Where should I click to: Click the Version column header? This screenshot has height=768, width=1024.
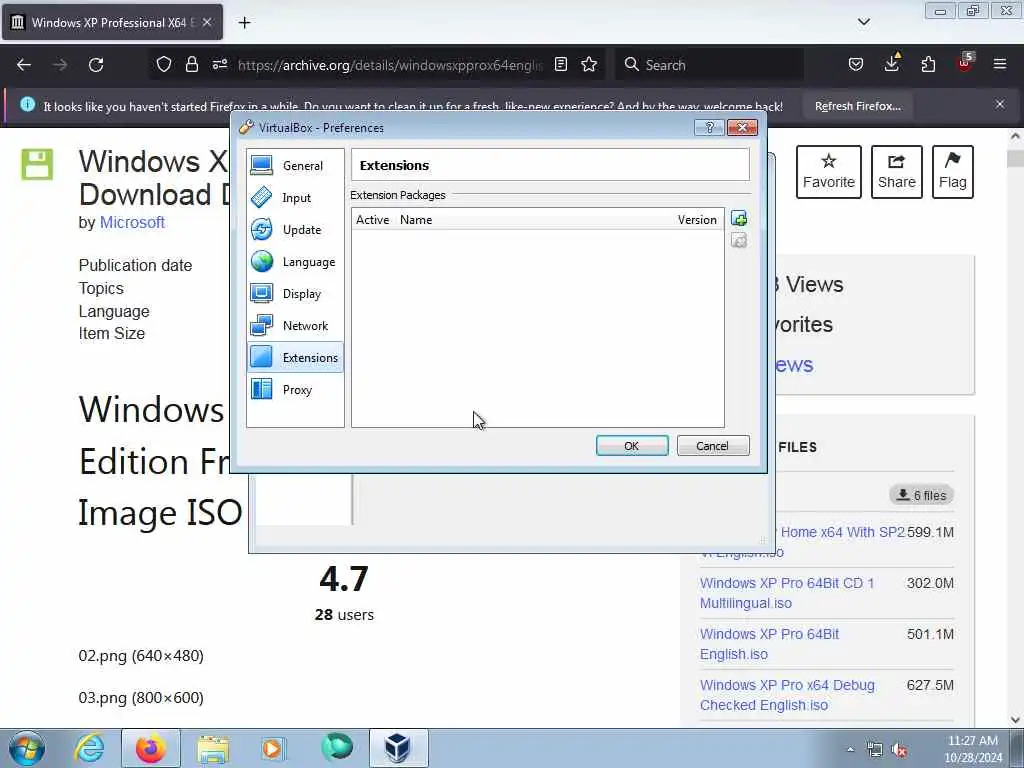tap(697, 220)
